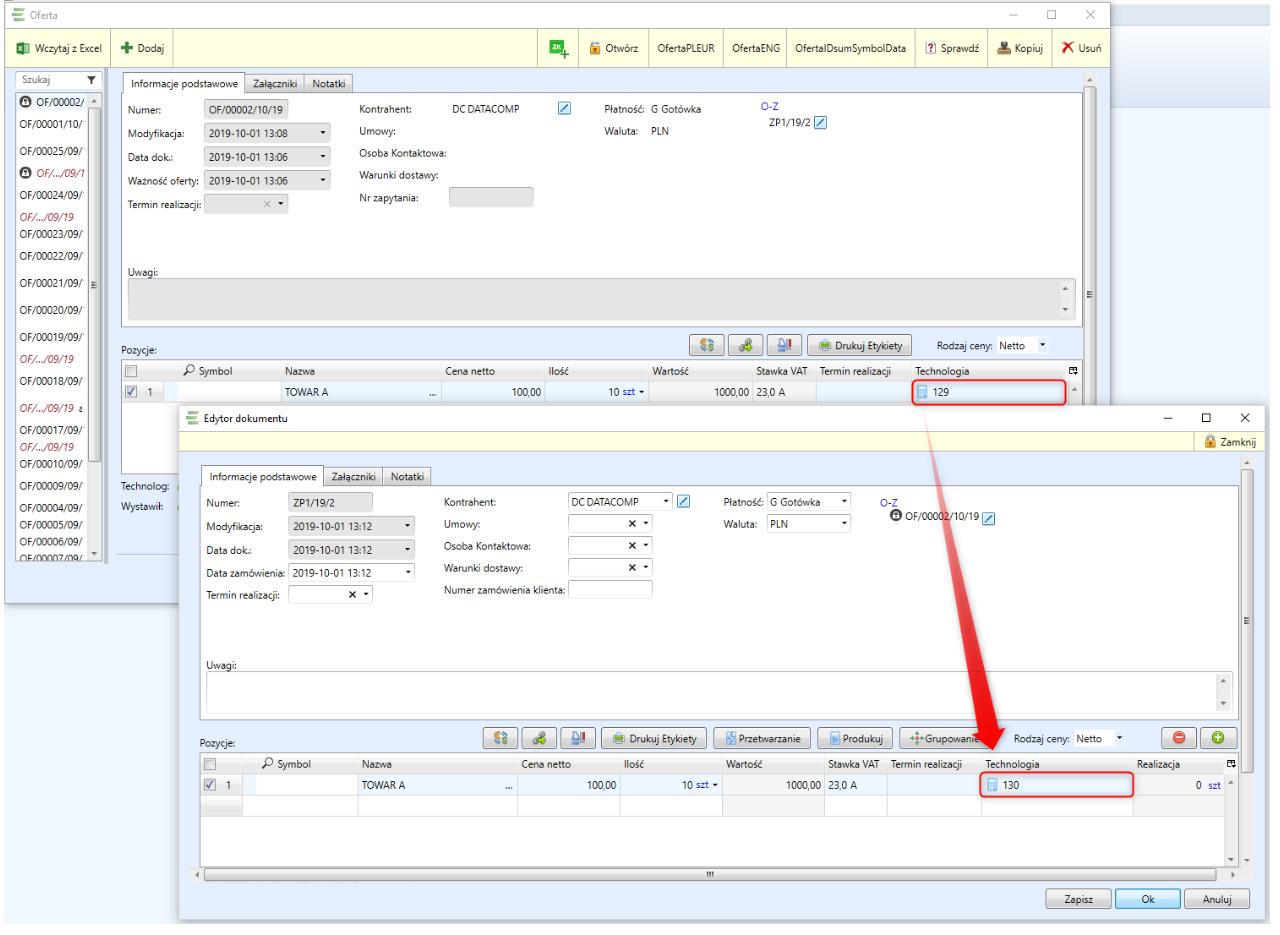The image size is (1280, 935).
Task: Click the green add position button
Action: (x=1218, y=738)
